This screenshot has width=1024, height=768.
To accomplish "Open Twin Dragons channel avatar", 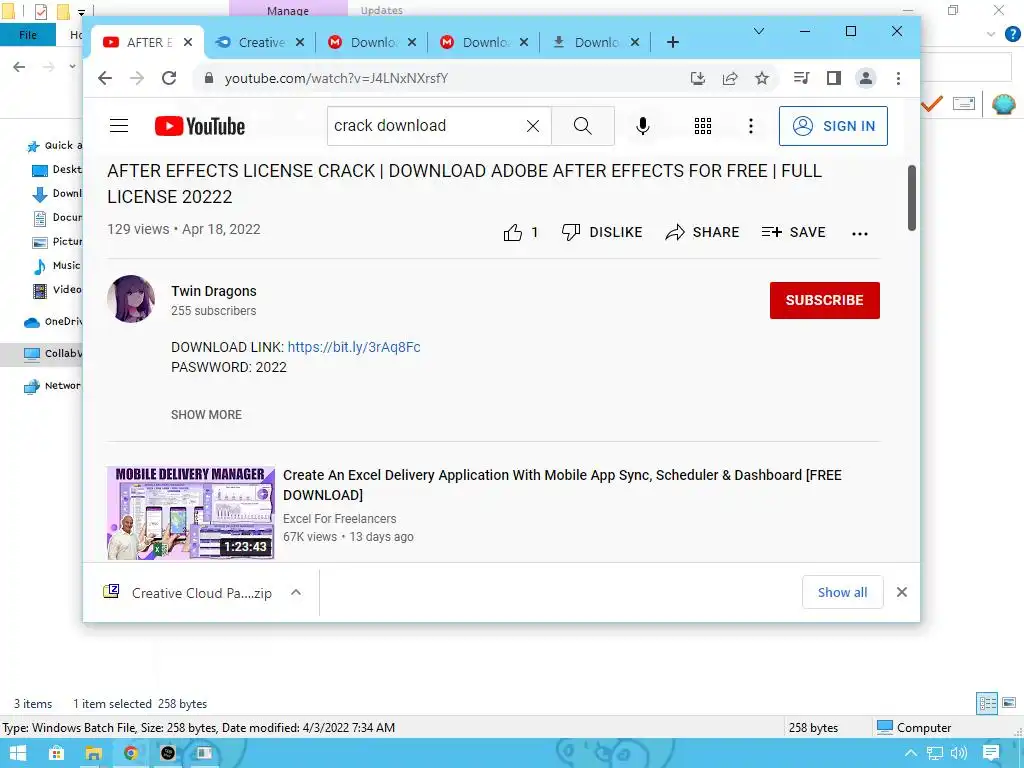I will (131, 299).
